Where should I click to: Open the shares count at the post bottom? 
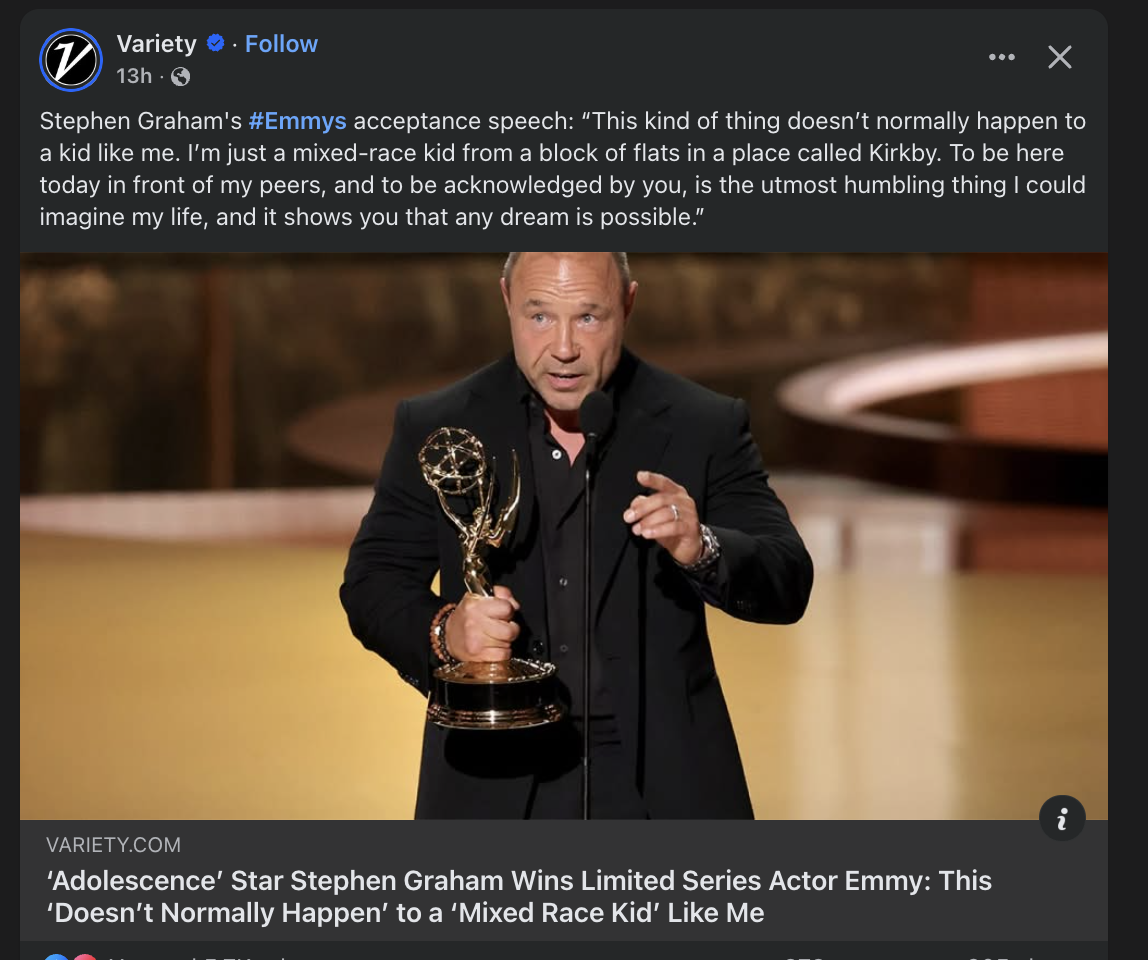tap(1000, 956)
